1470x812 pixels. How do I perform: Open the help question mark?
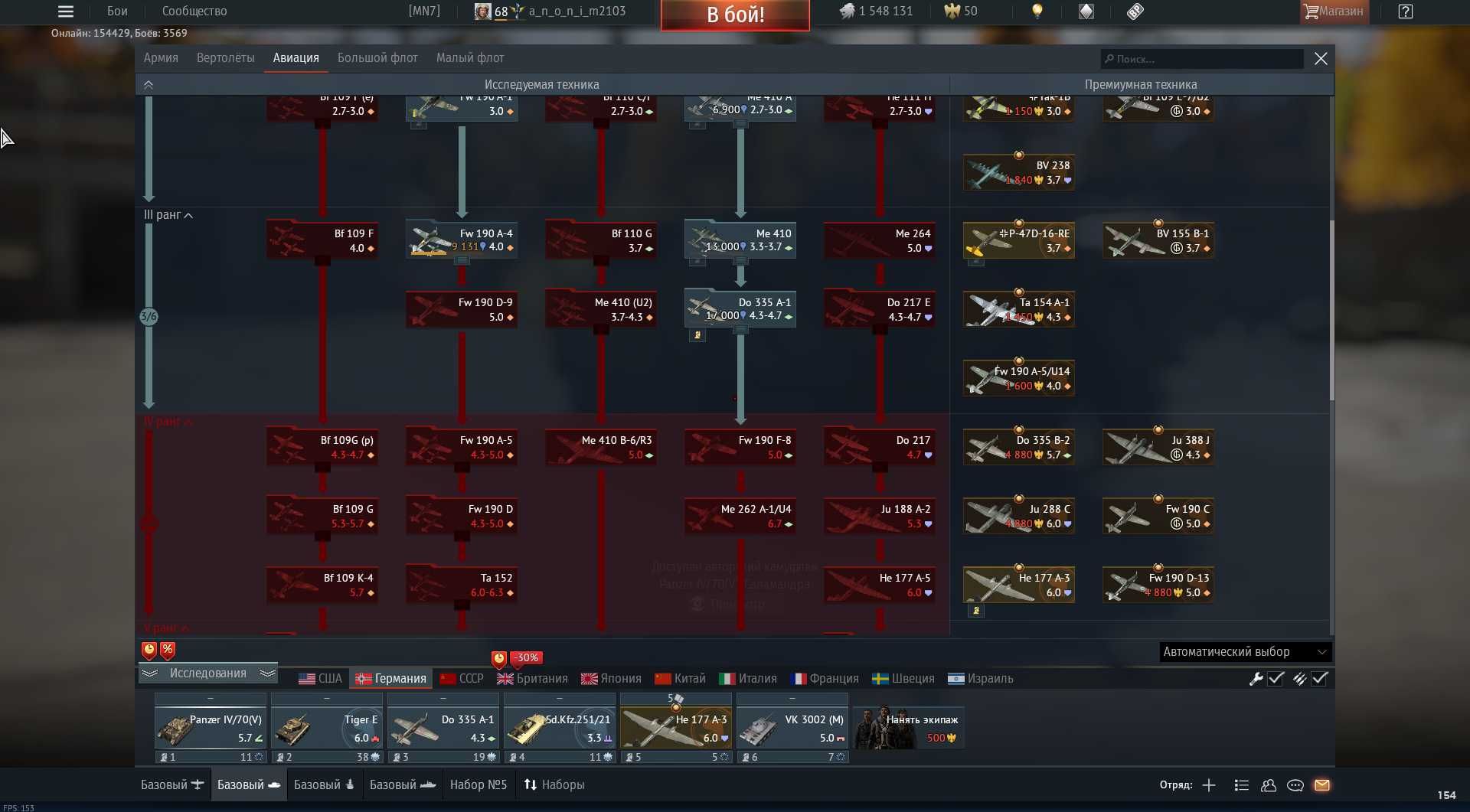[x=1406, y=11]
